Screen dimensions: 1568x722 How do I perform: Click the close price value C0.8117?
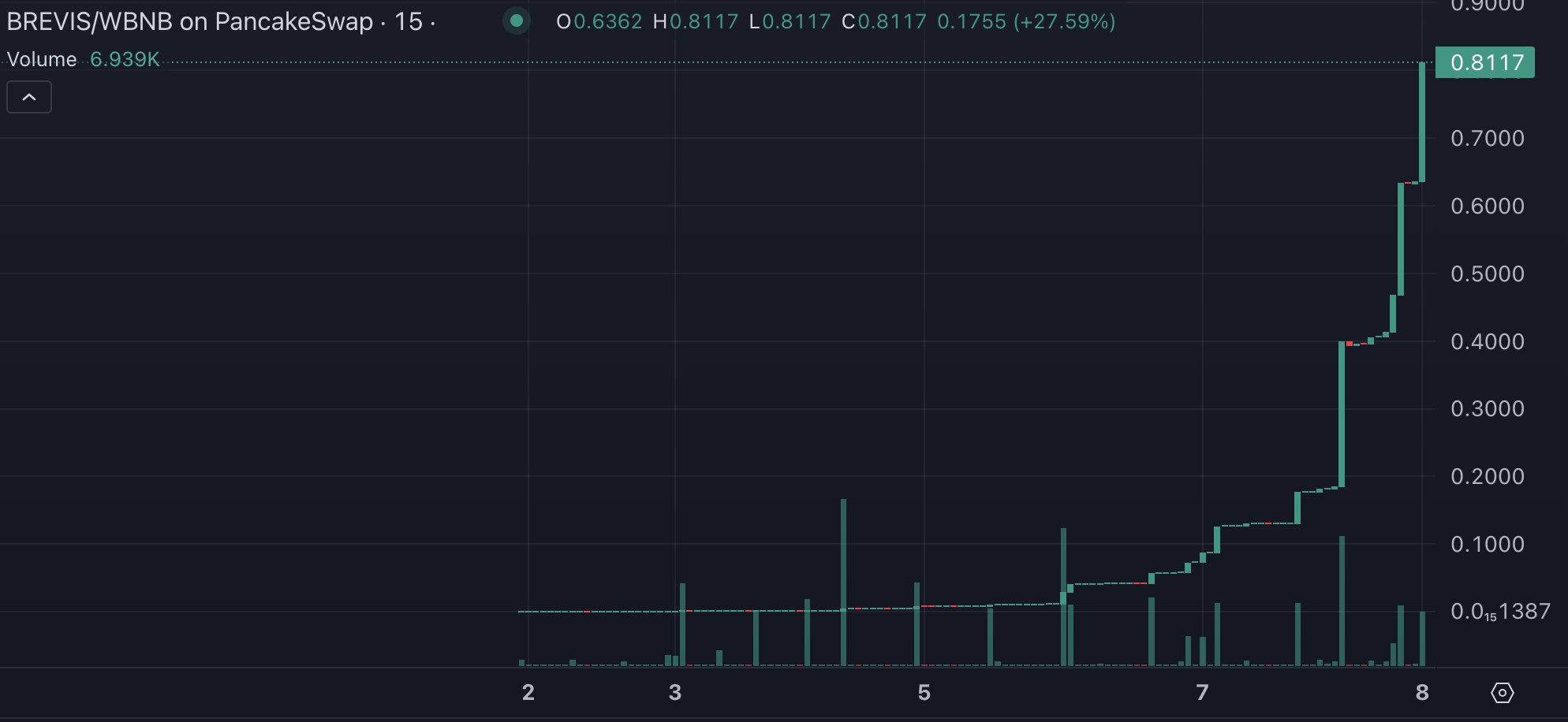884,21
